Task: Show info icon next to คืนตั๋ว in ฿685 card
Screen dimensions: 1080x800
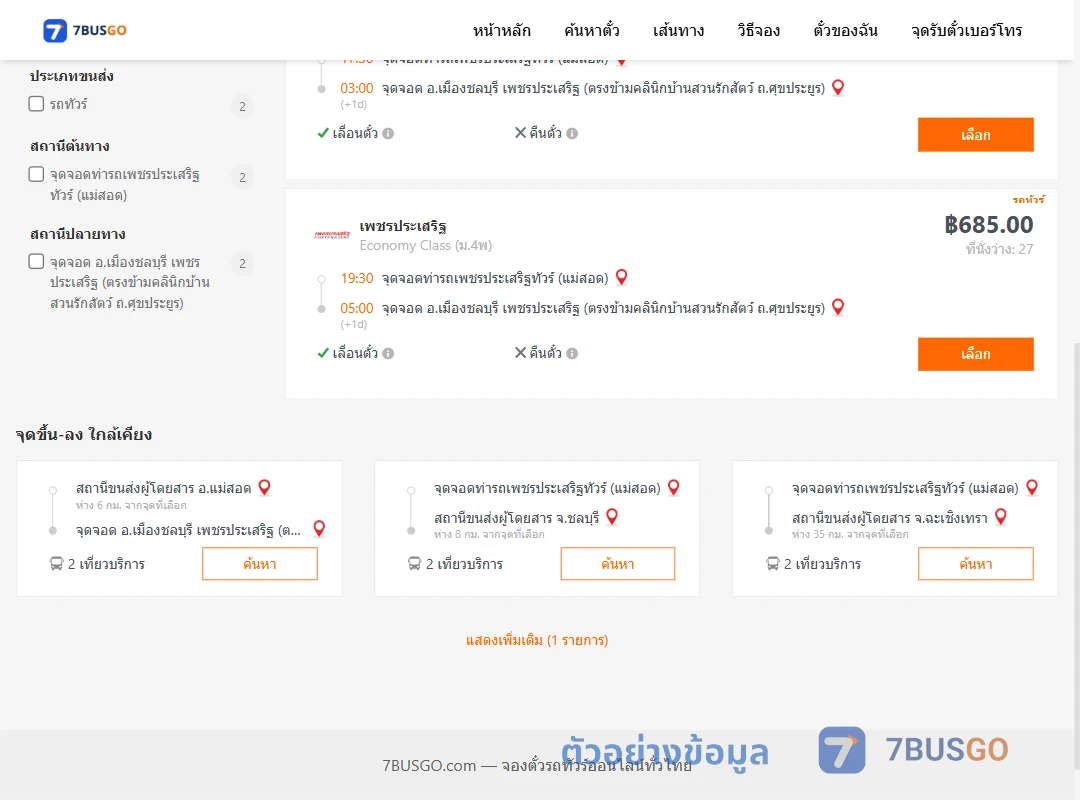Action: coord(572,353)
